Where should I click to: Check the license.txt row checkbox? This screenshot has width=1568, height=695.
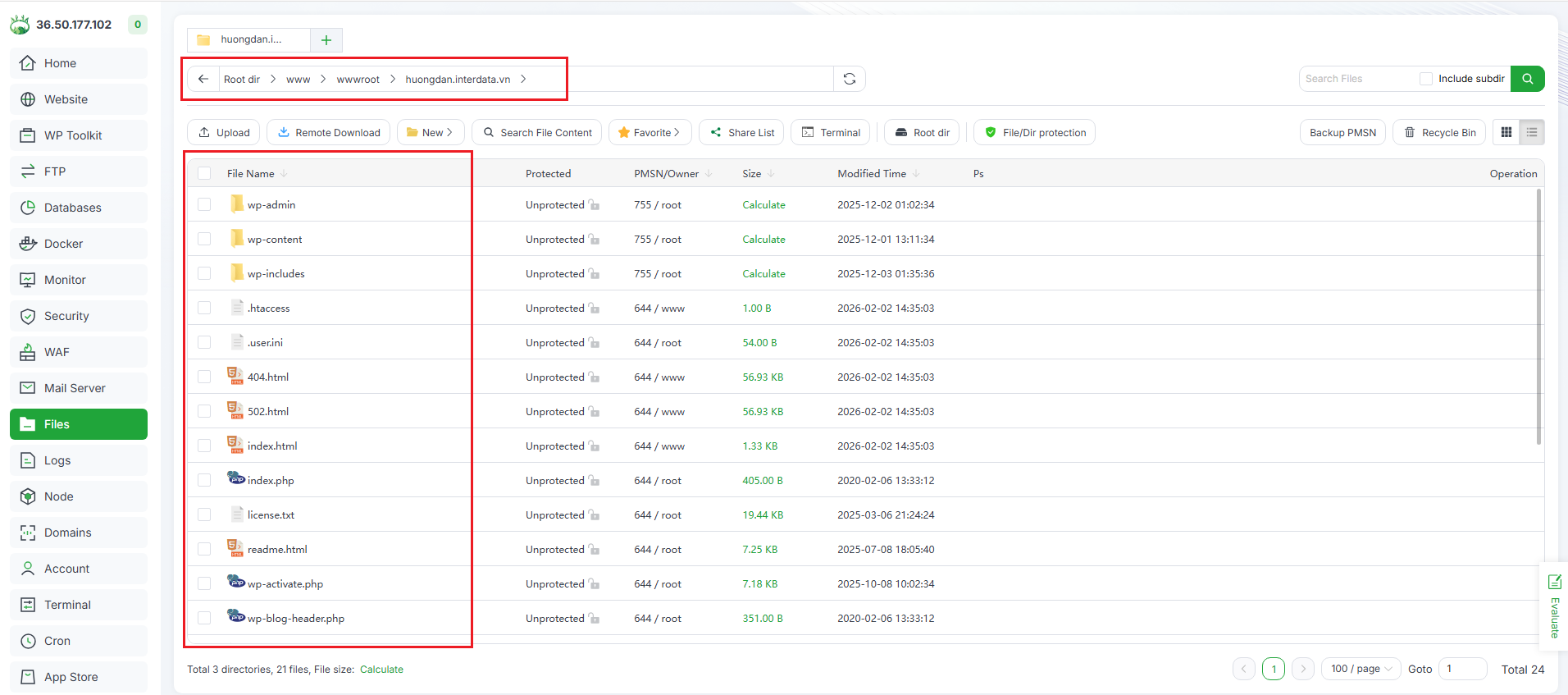pyautogui.click(x=204, y=514)
